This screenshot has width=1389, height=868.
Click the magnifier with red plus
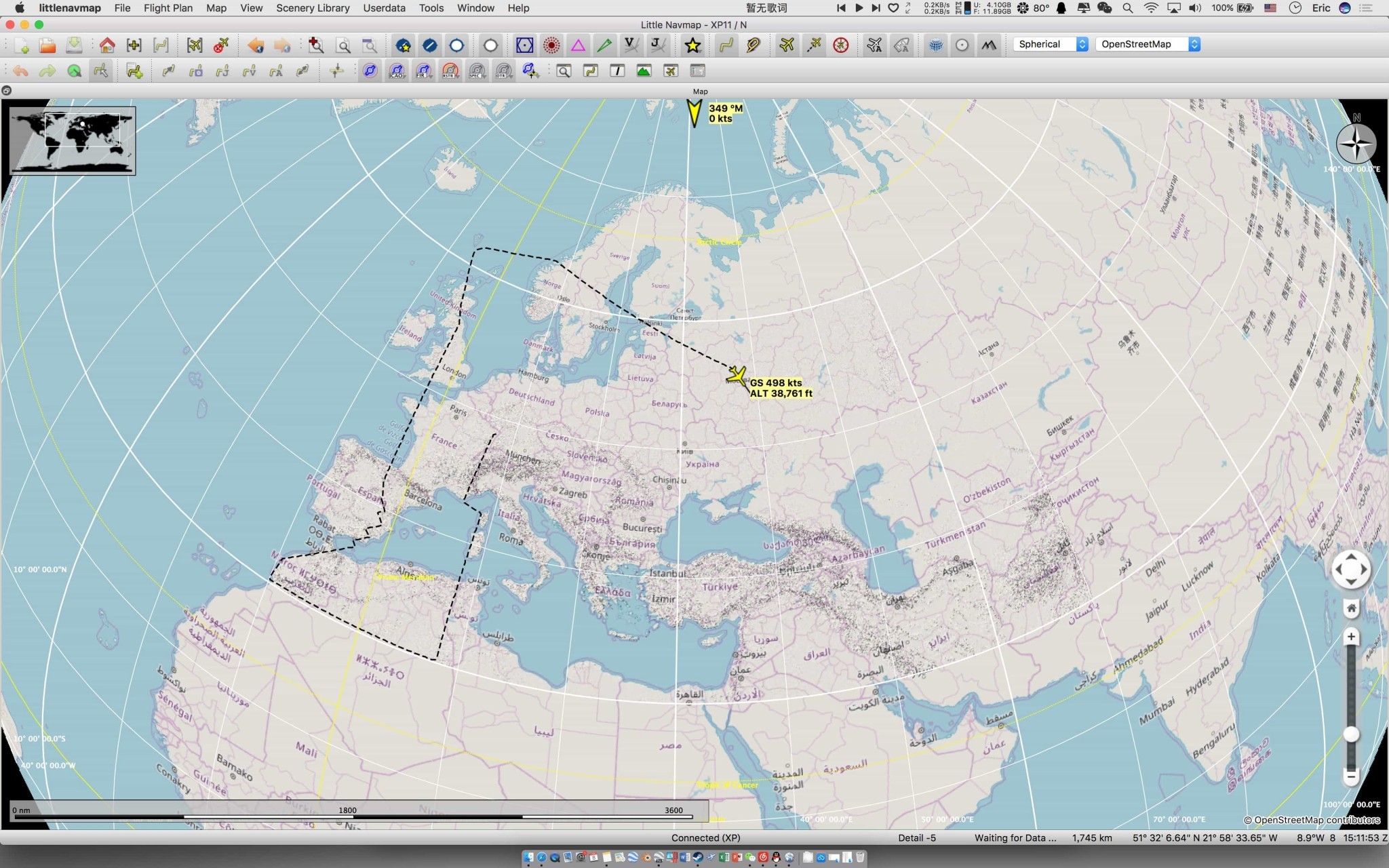(316, 45)
